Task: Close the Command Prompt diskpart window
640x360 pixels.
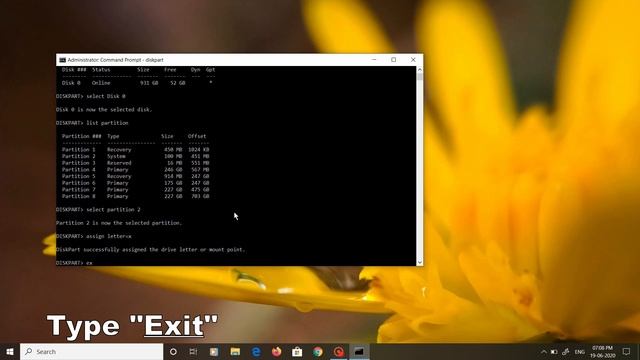Action: [x=413, y=60]
